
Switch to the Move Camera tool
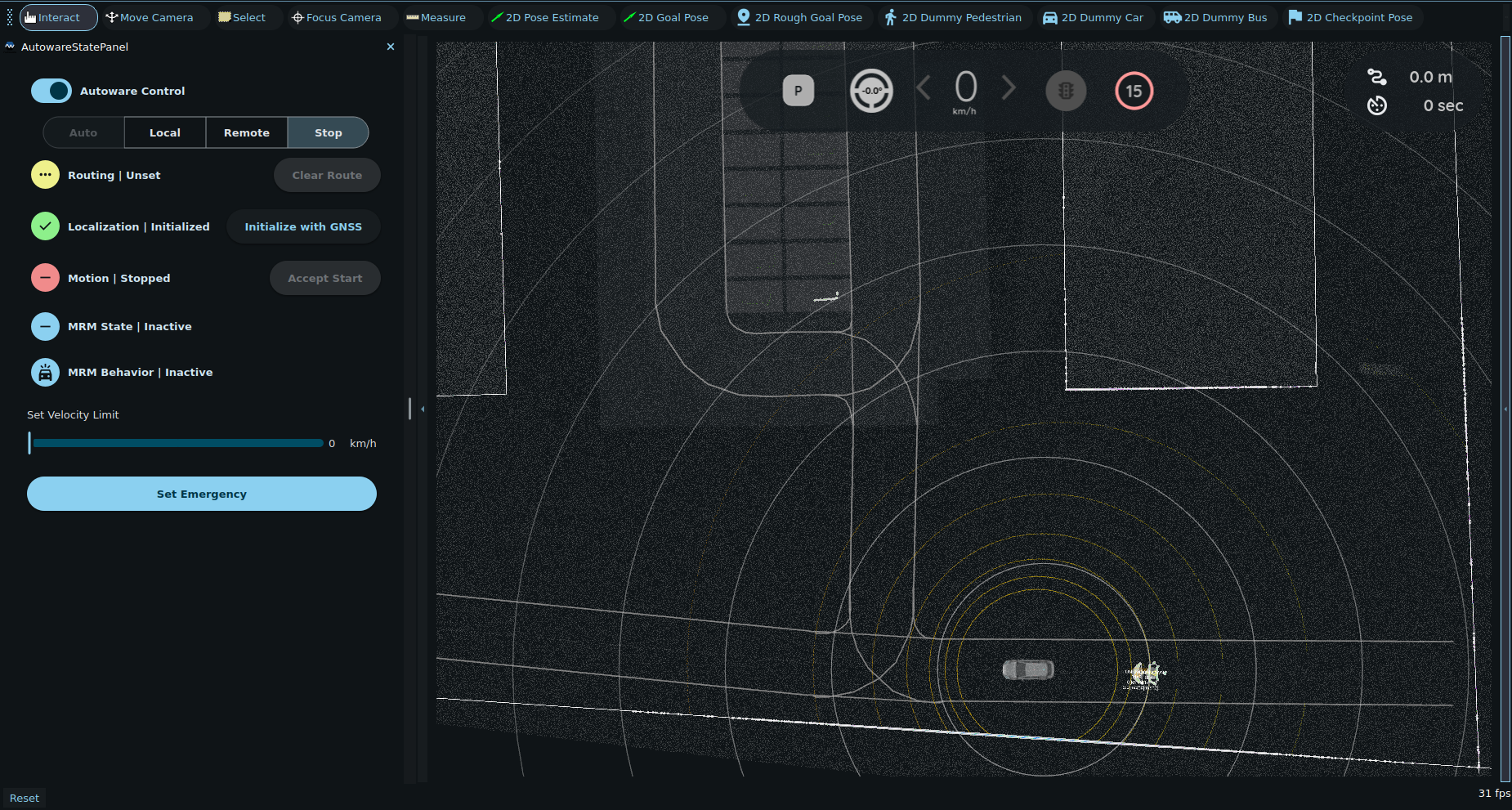click(x=150, y=17)
